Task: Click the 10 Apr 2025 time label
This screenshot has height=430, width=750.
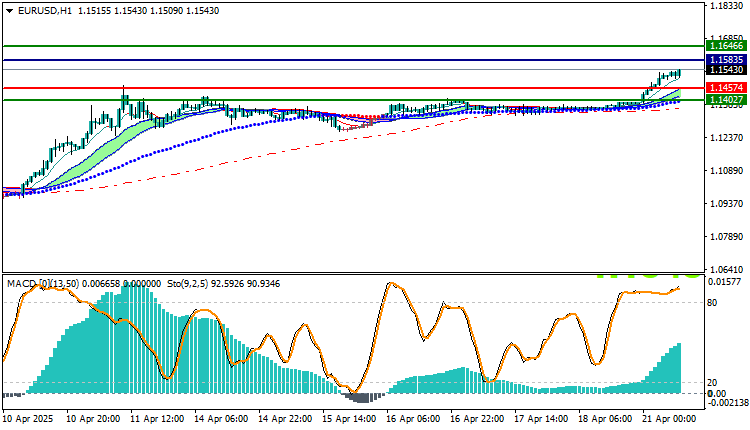Action: (x=28, y=419)
